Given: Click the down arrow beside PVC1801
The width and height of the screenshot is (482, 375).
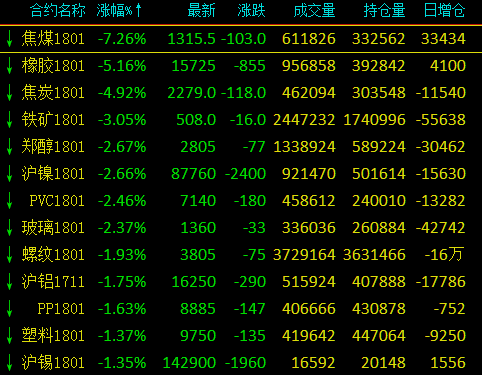Looking at the screenshot, I should (x=10, y=201).
